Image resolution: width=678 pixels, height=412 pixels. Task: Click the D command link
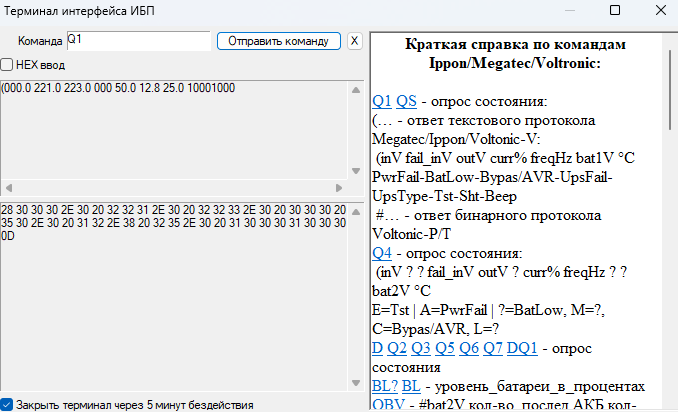[377, 348]
